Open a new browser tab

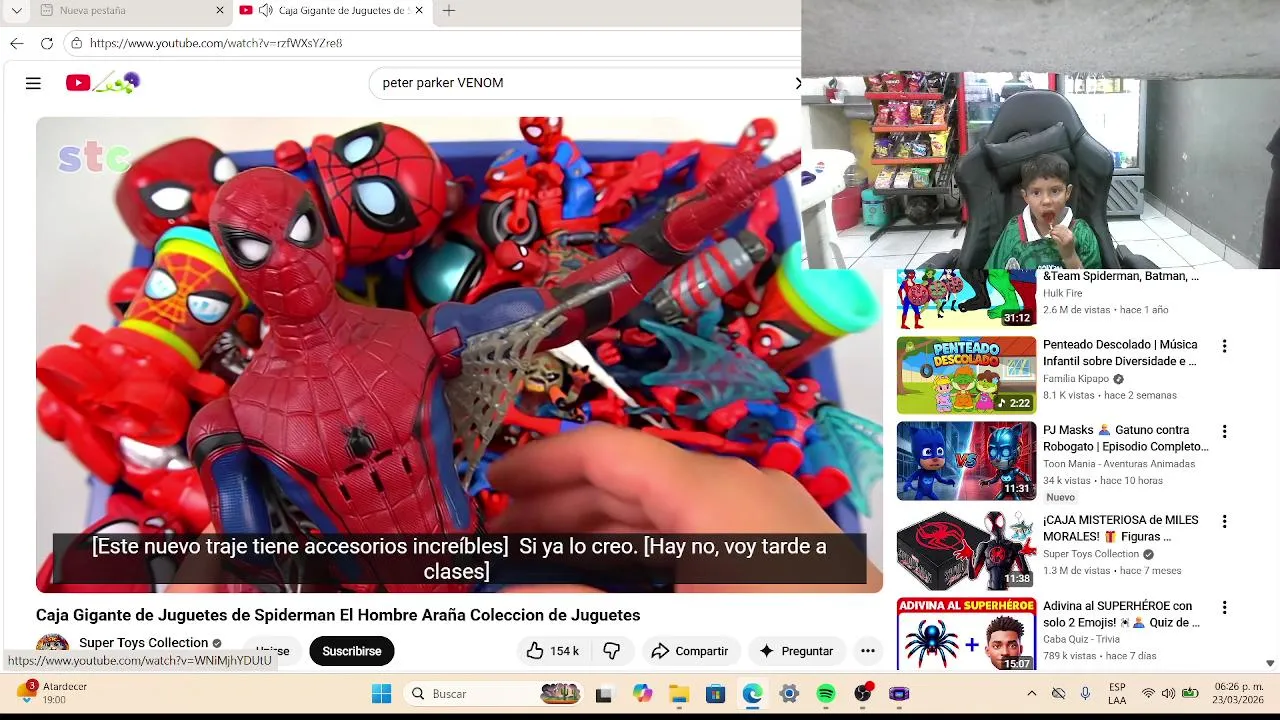point(449,10)
